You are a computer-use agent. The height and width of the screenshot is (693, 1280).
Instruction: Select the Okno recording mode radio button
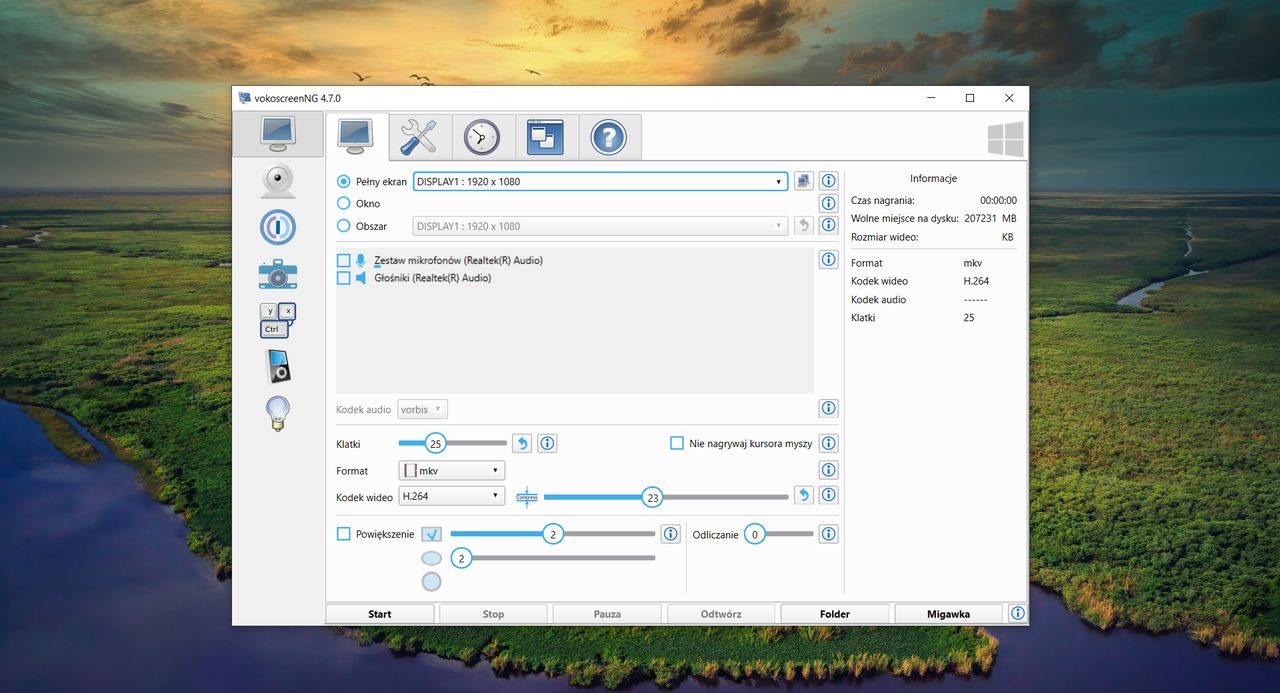(x=343, y=202)
